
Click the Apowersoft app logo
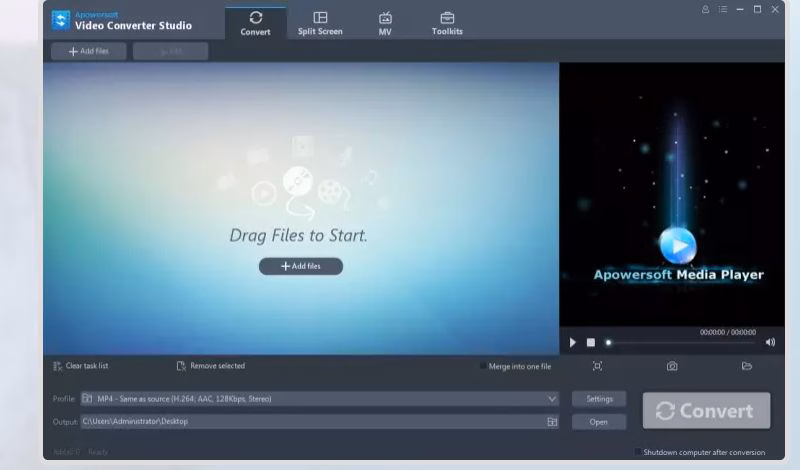tap(61, 20)
